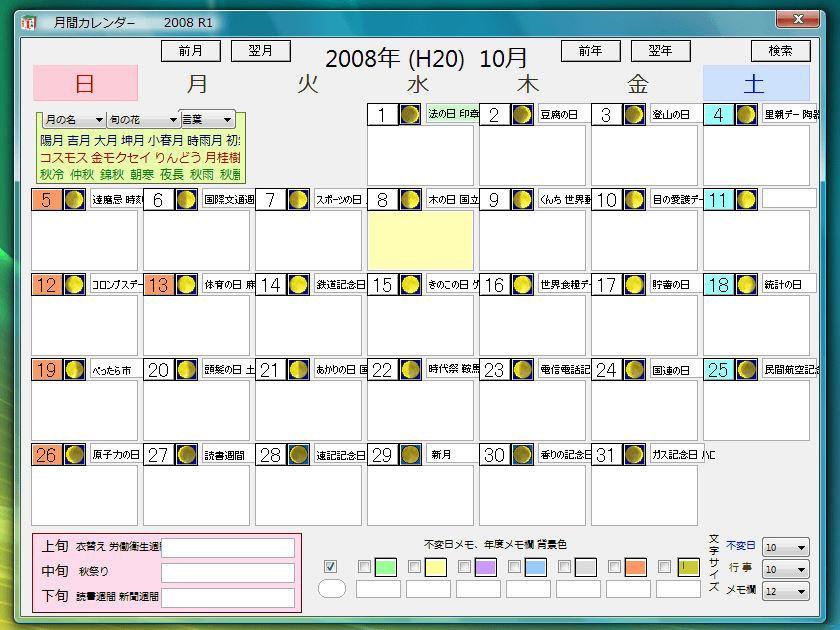Image resolution: width=840 pixels, height=630 pixels.
Task: Click the moon phase icon for day 21
Action: pos(298,370)
